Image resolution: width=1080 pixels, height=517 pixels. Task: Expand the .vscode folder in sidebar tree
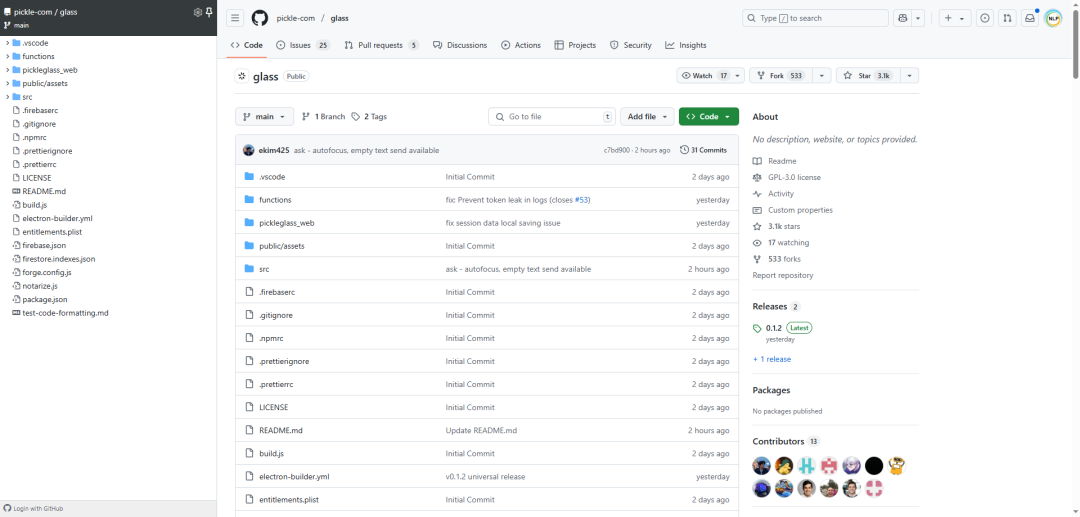pyautogui.click(x=8, y=43)
